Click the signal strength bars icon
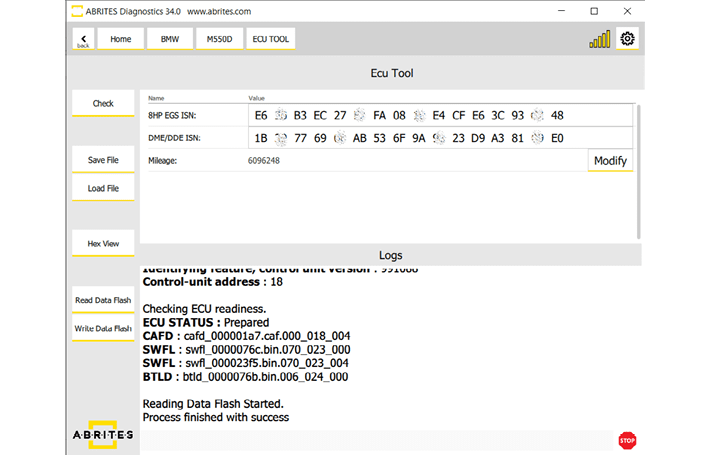Image resolution: width=710 pixels, height=455 pixels. [599, 40]
